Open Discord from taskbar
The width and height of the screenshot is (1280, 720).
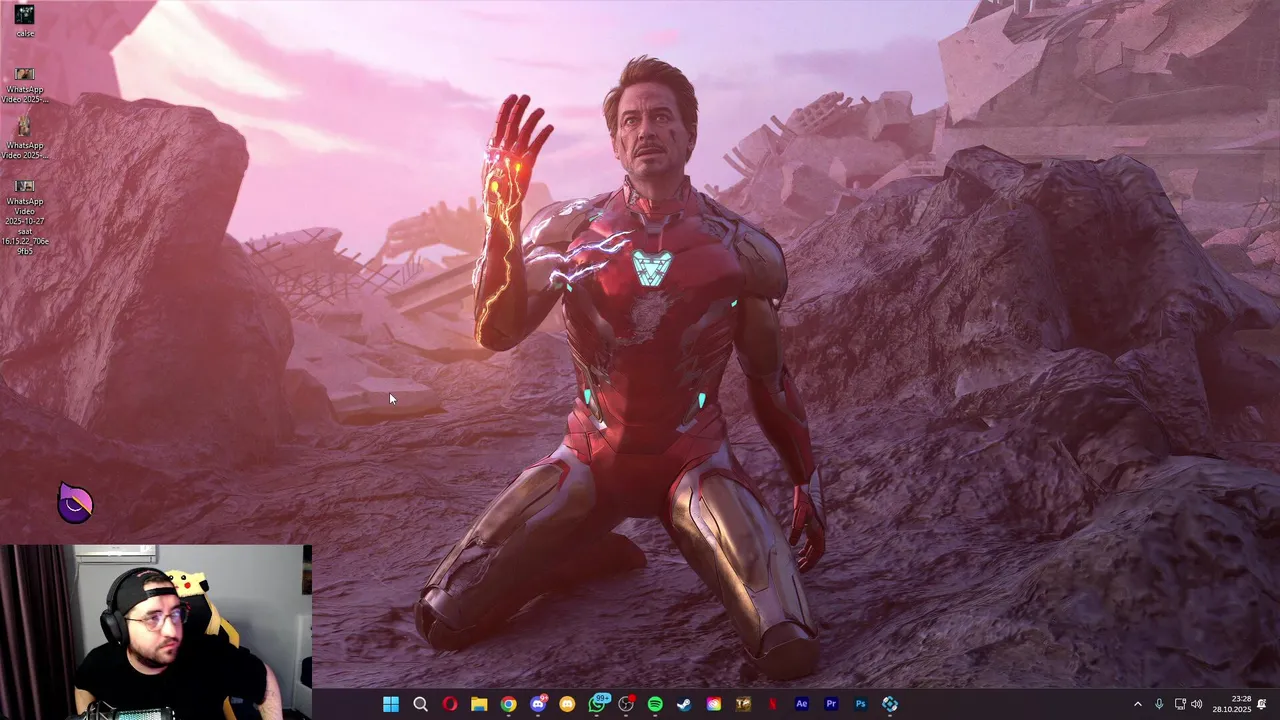(x=538, y=704)
